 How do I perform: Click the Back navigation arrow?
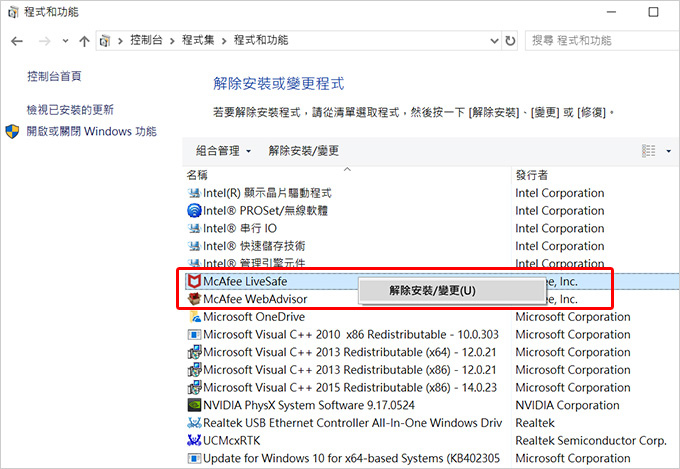[x=17, y=41]
